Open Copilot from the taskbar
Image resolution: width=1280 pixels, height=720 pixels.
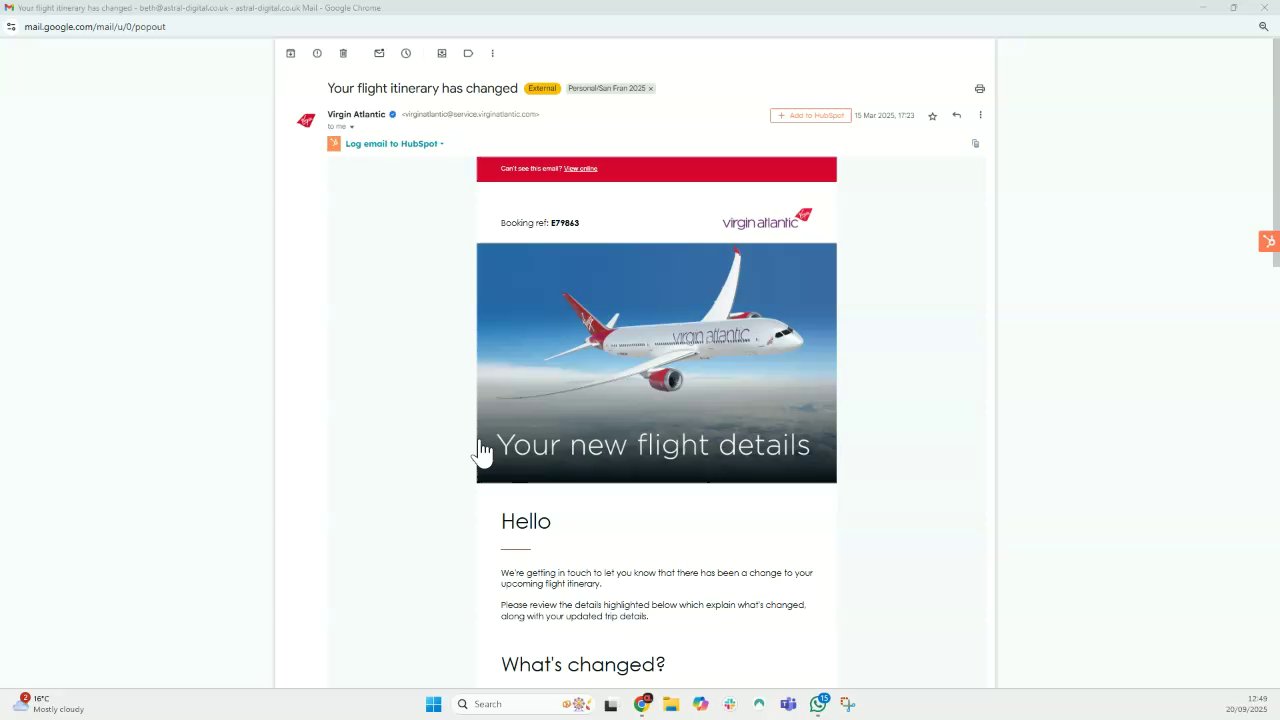(700, 704)
